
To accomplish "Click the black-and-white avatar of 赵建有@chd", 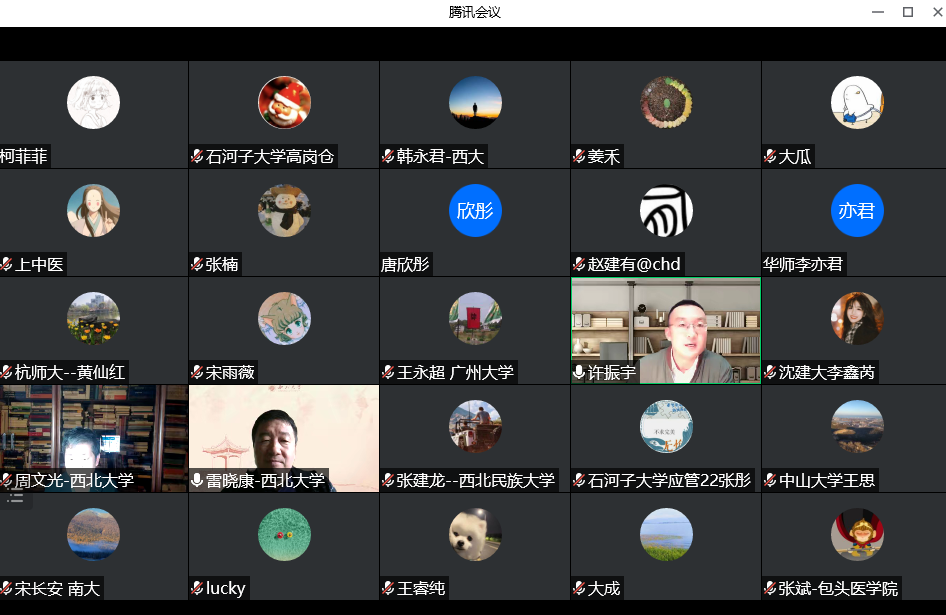I will click(x=666, y=211).
